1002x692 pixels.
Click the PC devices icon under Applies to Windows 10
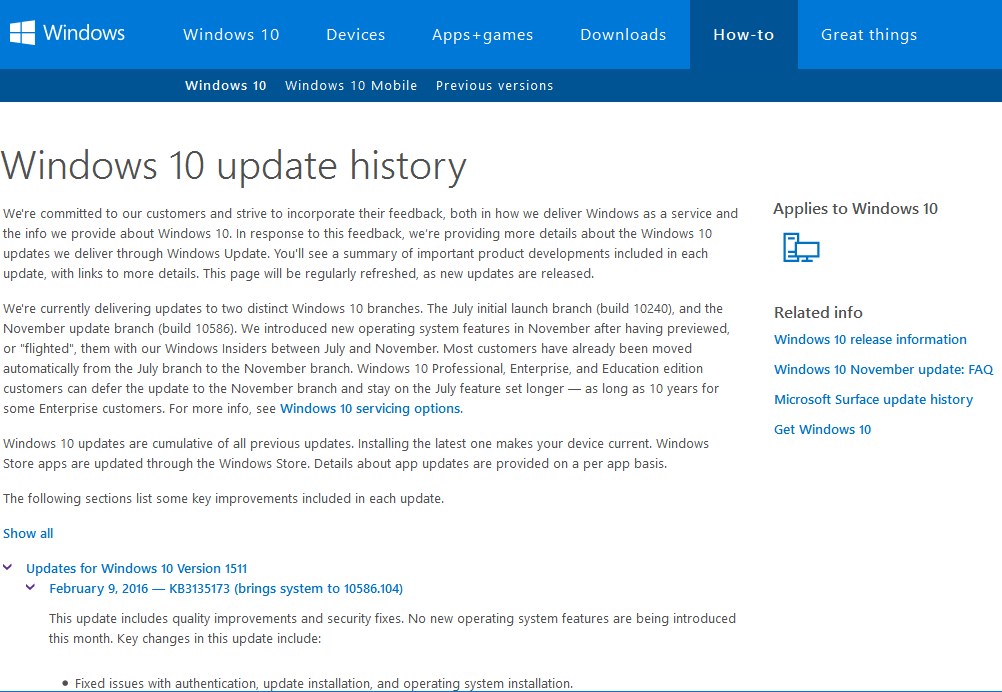coord(801,247)
